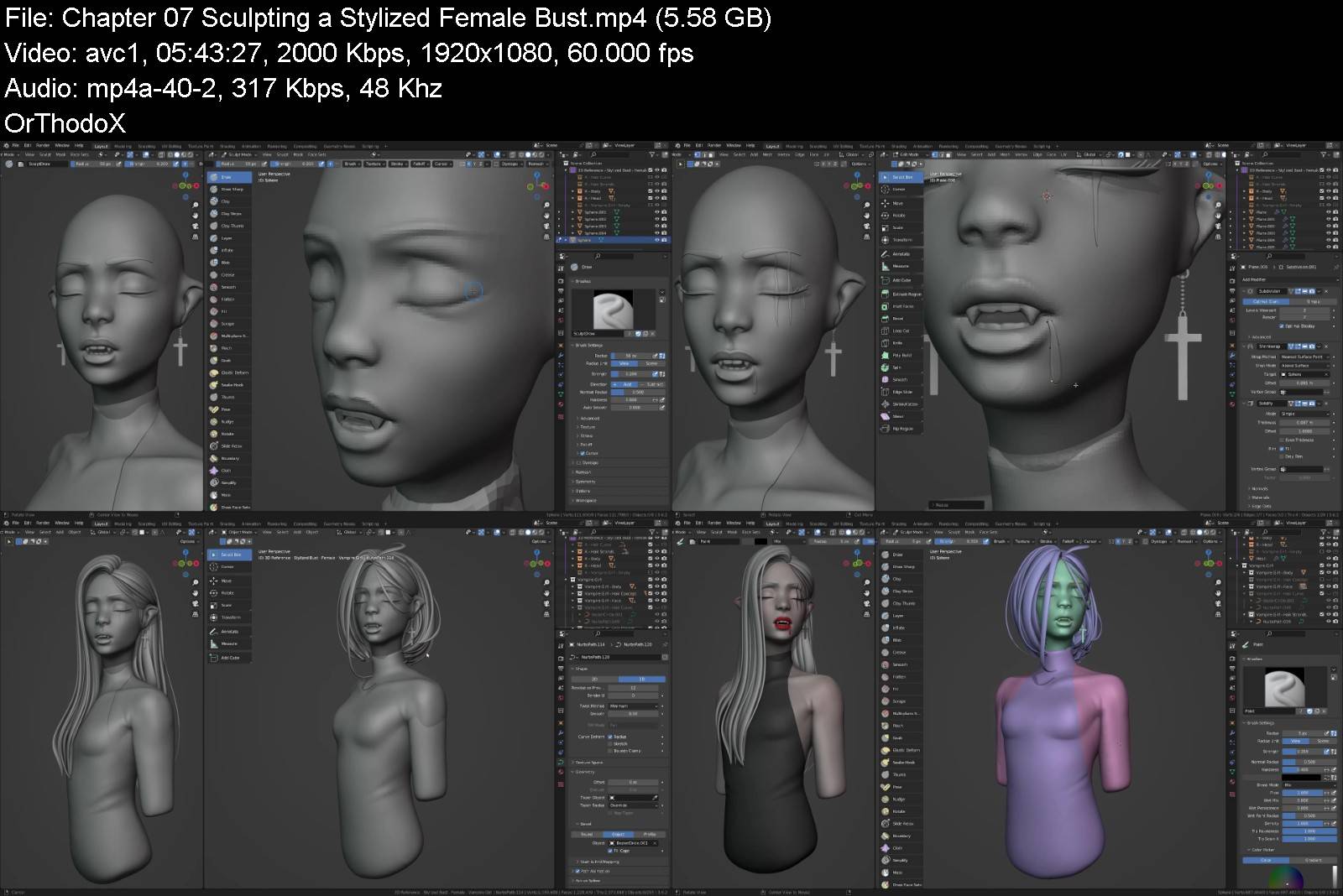Open the Brush header dropdown in top-left frame
The image size is (1343, 896).
tap(351, 164)
